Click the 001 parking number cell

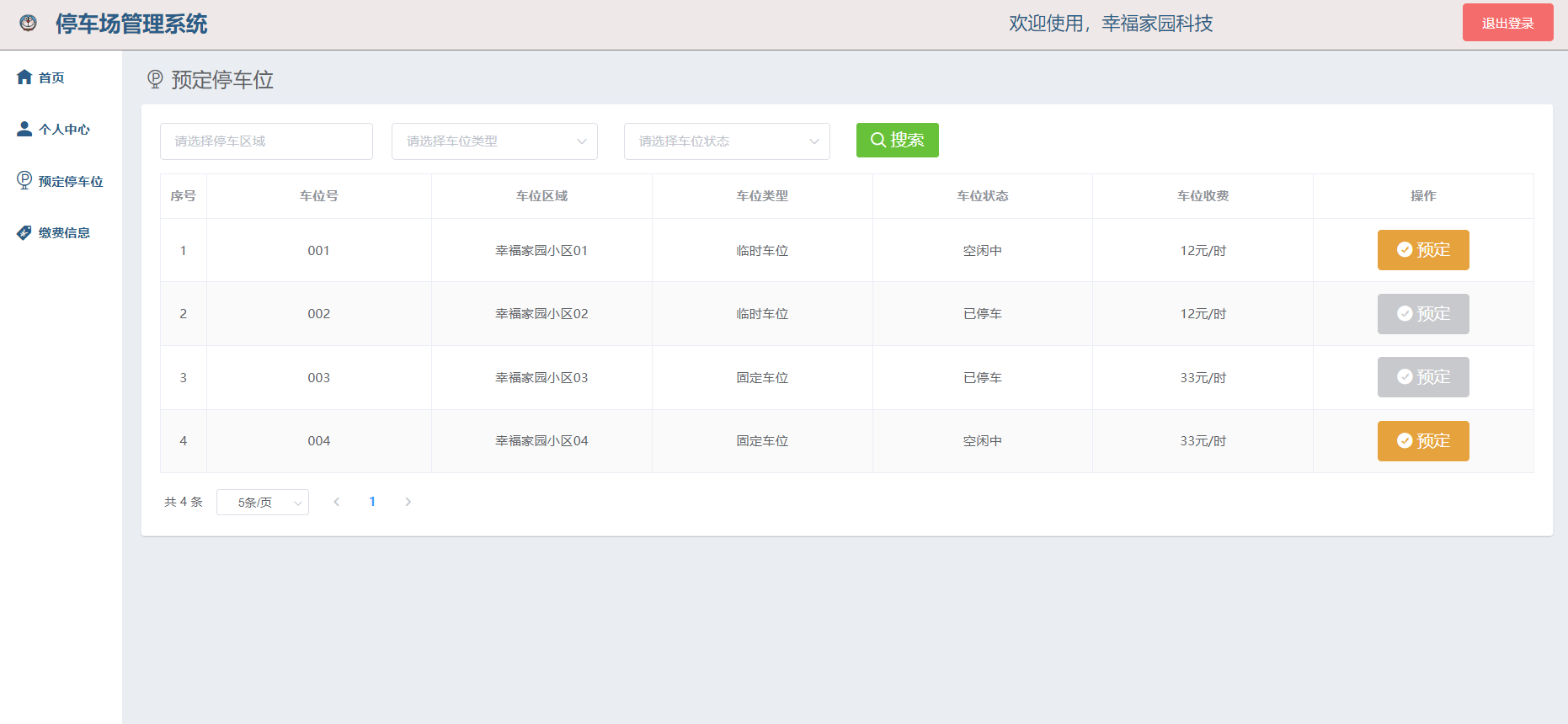click(319, 251)
